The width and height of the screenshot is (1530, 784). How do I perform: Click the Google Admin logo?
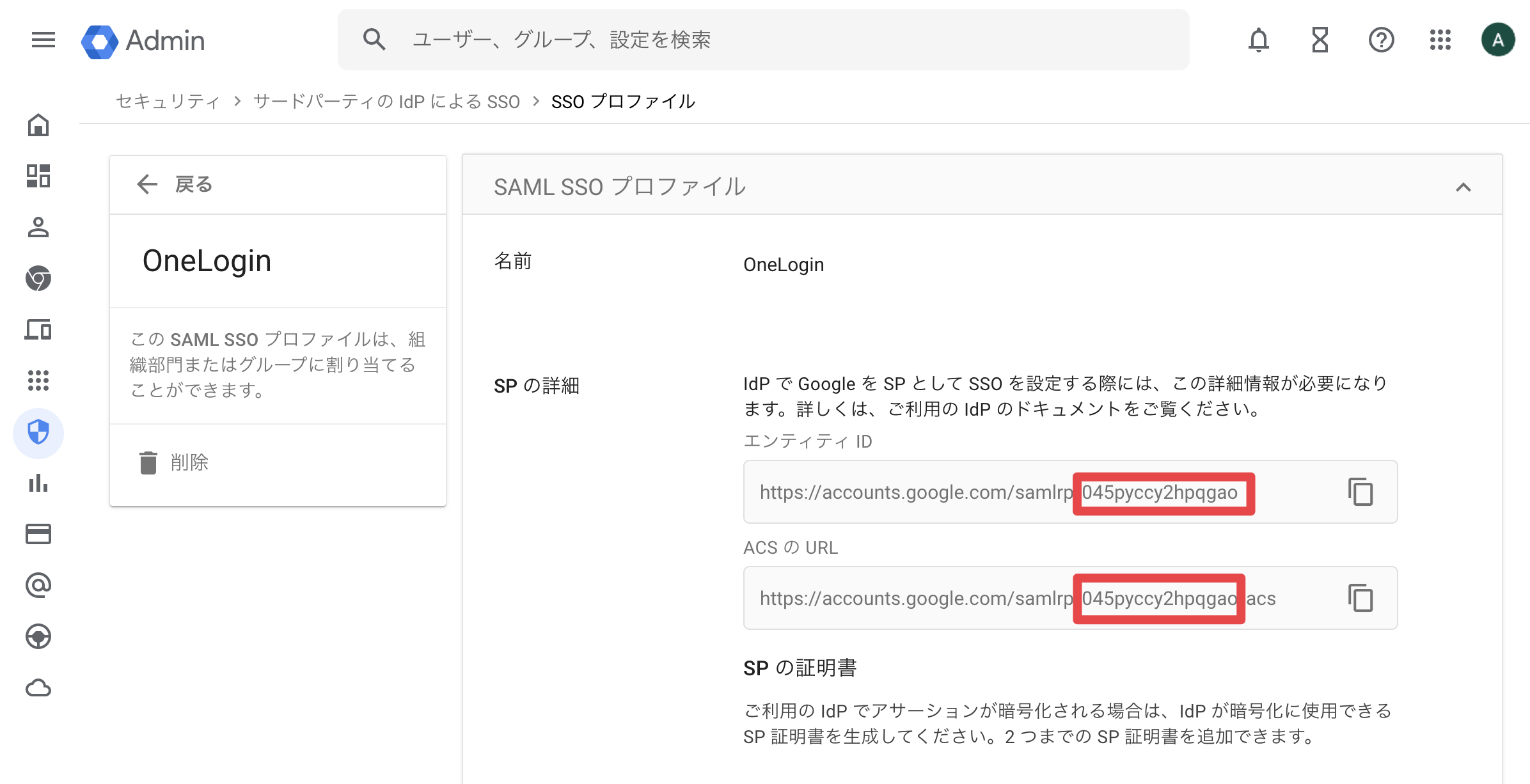pyautogui.click(x=143, y=41)
